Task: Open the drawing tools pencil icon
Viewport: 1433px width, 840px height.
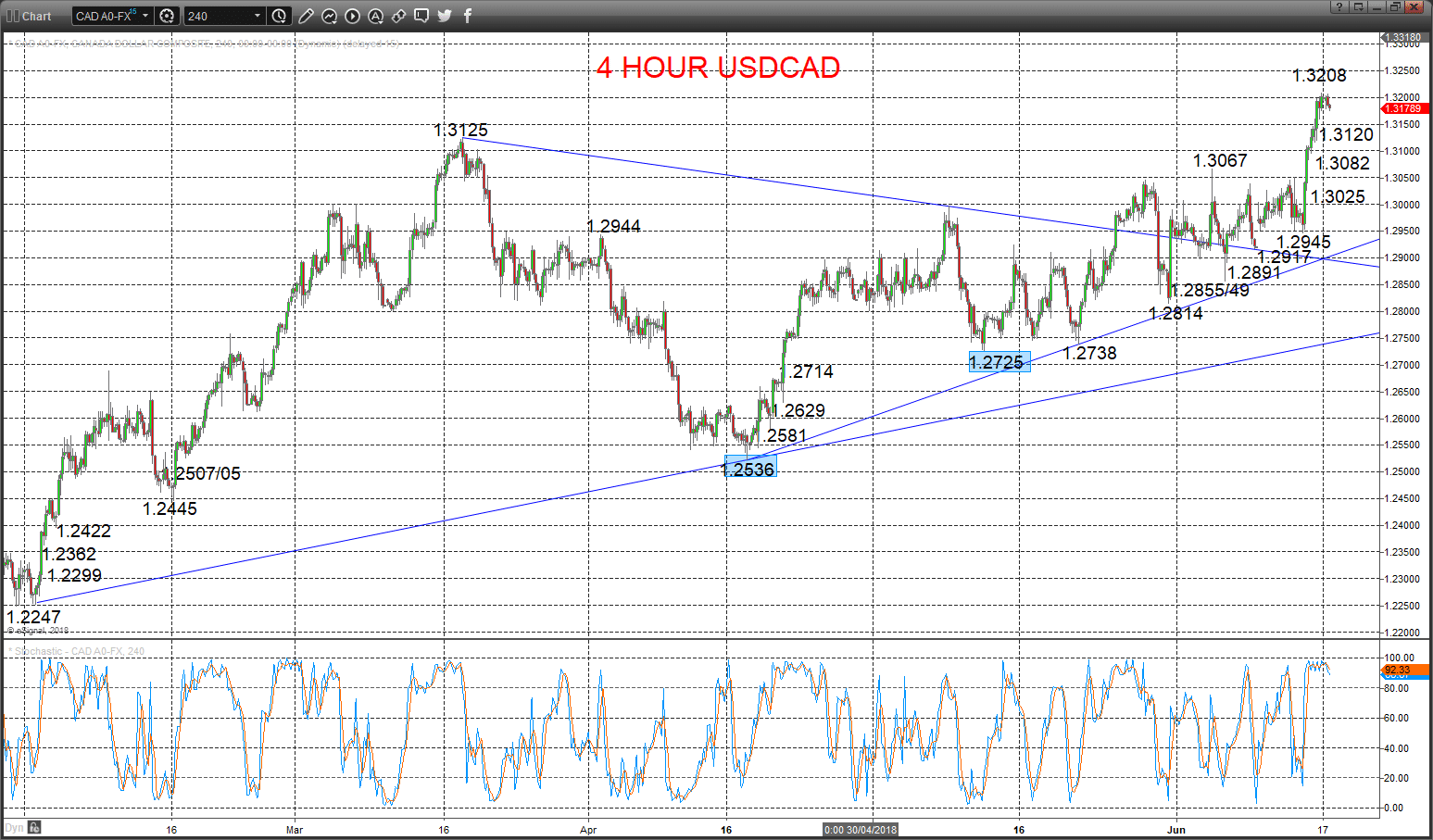Action: (x=306, y=16)
